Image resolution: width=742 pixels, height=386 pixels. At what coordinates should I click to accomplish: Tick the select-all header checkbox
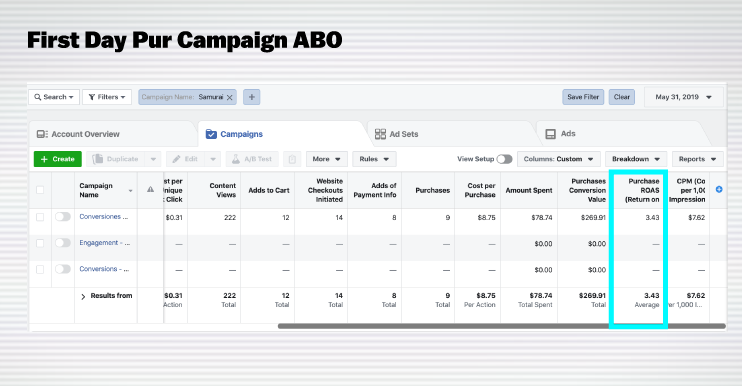(40, 190)
